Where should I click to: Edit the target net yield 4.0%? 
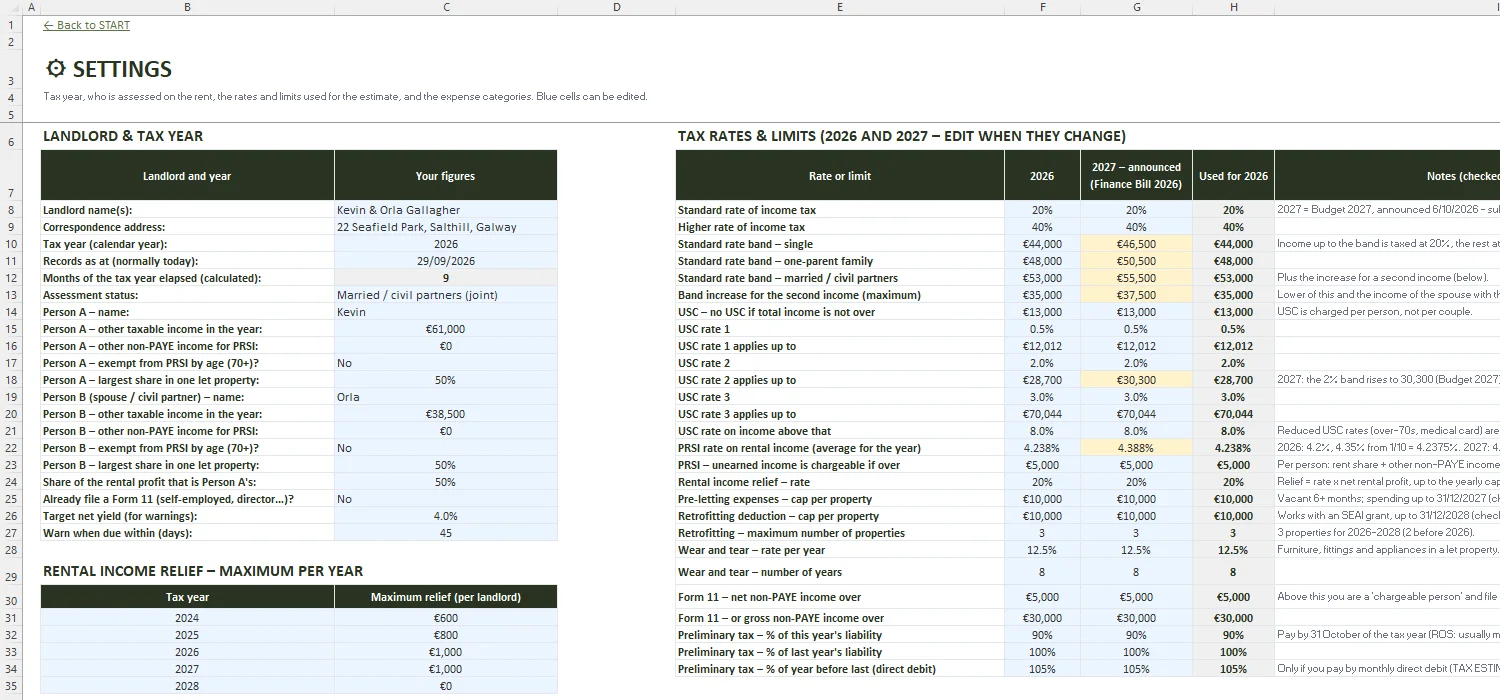(x=446, y=516)
